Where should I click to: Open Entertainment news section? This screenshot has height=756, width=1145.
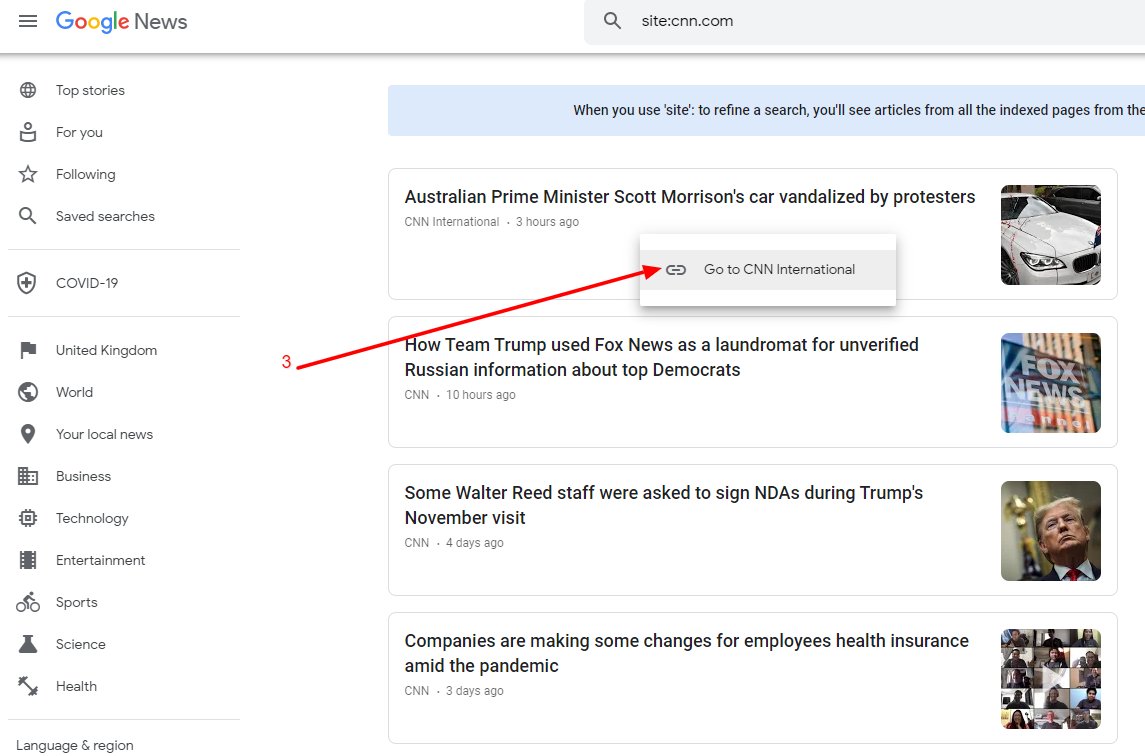coord(101,560)
